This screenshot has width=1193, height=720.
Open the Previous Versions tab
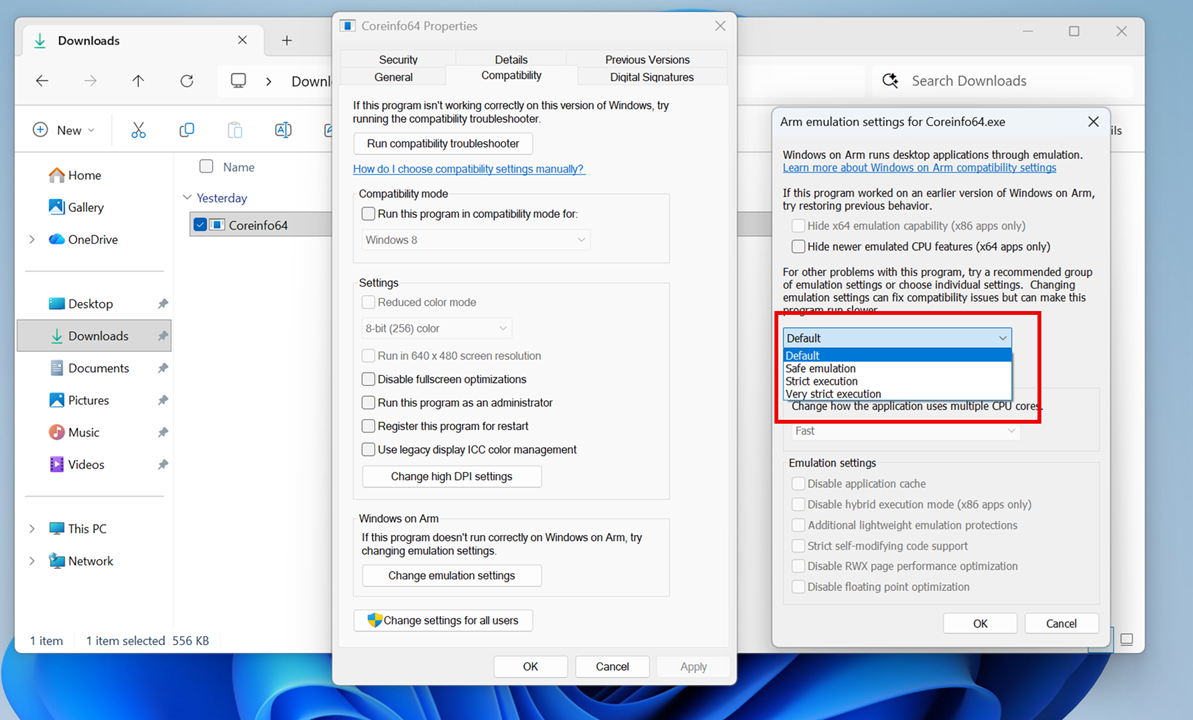click(646, 58)
